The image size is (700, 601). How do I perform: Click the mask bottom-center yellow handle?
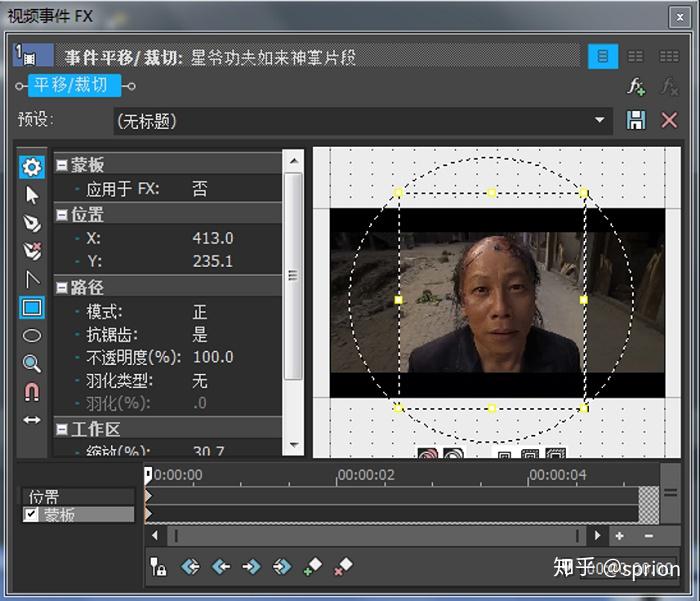tap(492, 408)
